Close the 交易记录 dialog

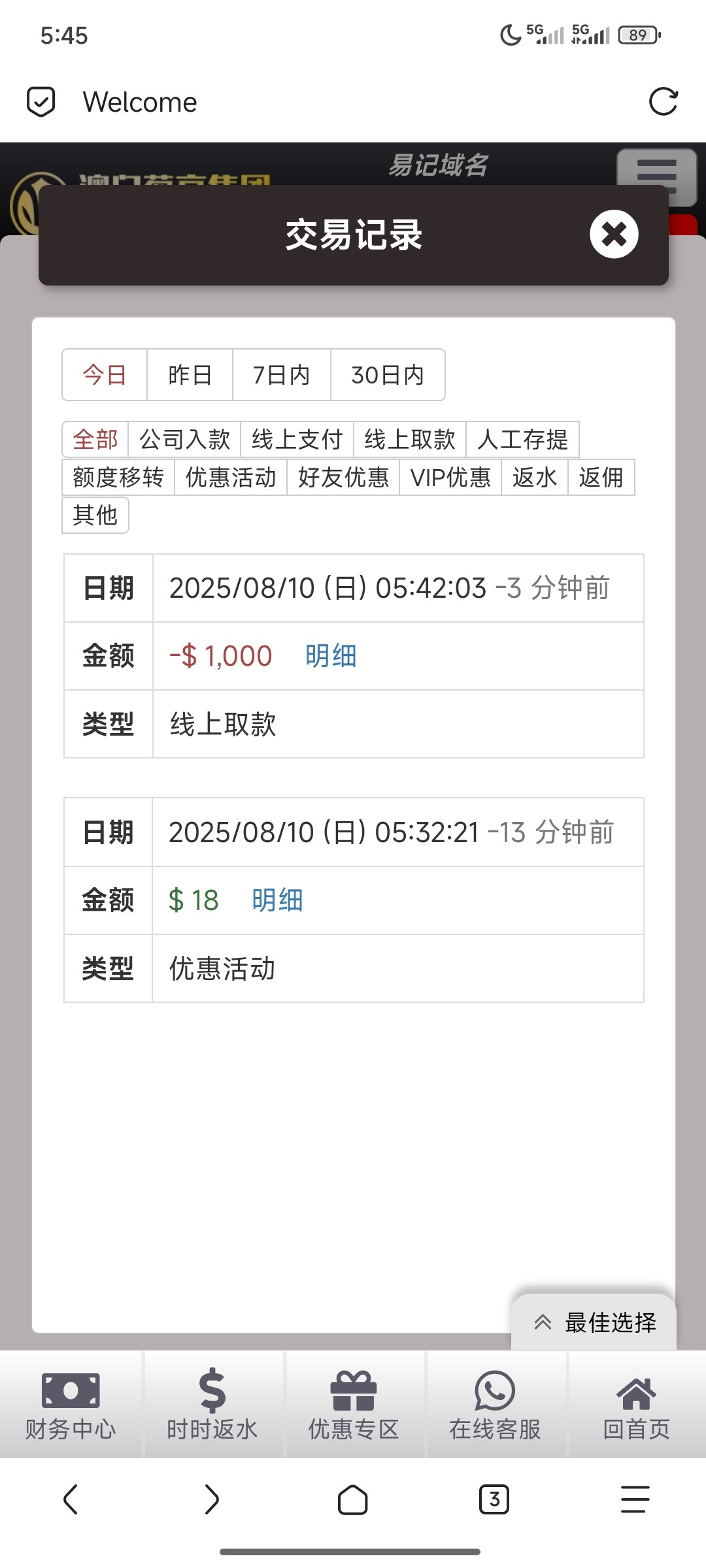pos(614,234)
